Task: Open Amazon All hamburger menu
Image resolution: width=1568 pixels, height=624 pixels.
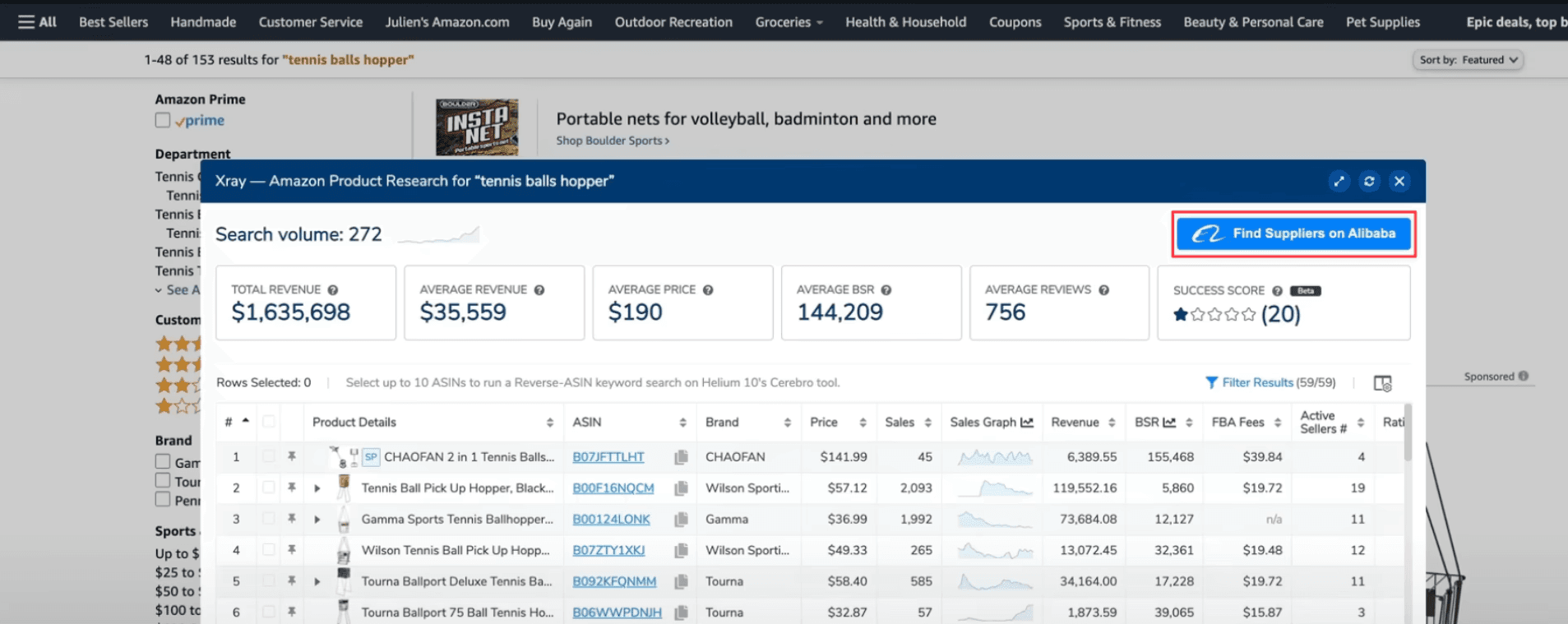Action: pos(37,22)
